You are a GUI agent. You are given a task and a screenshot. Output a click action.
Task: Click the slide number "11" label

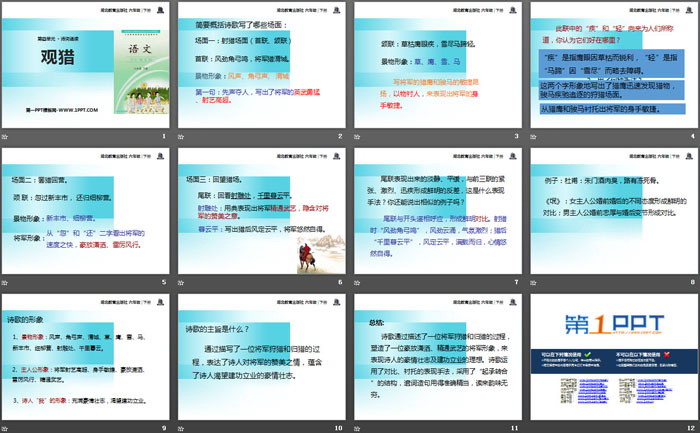(x=515, y=428)
